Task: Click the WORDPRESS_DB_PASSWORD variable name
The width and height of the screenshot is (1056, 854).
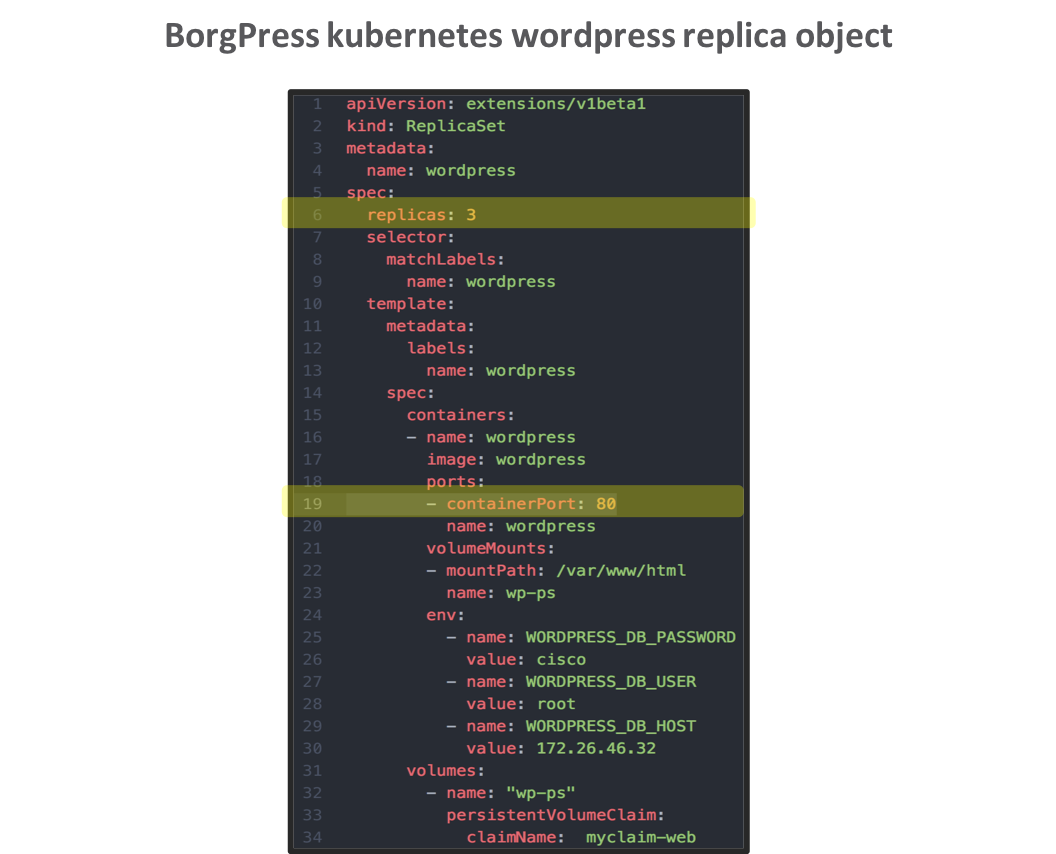Action: pos(630,637)
